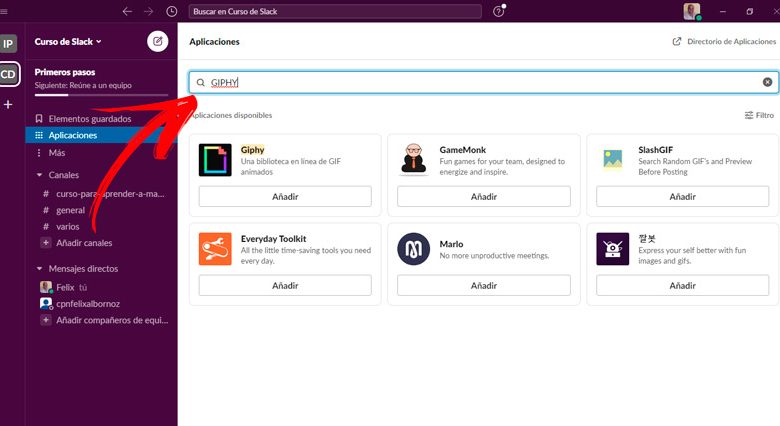Image resolution: width=780 pixels, height=426 pixels.
Task: Switch to the IP workspace
Action: pyautogui.click(x=8, y=44)
